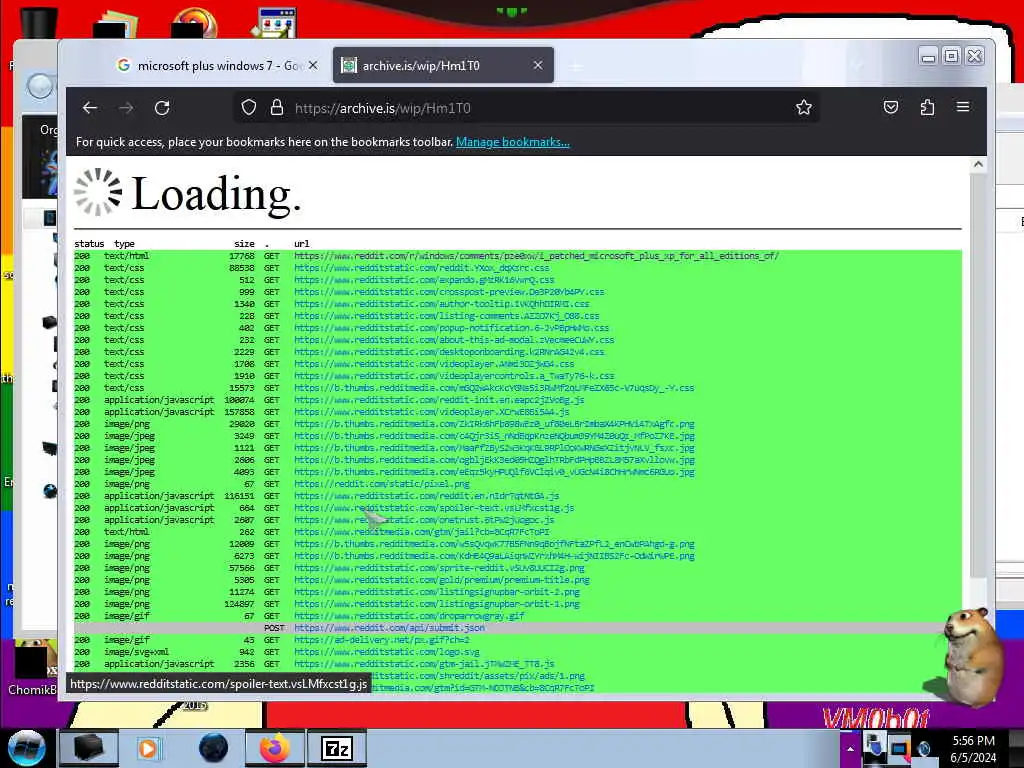Open the popup-notification css link
Viewport: 1024px width, 768px height.
(x=451, y=328)
